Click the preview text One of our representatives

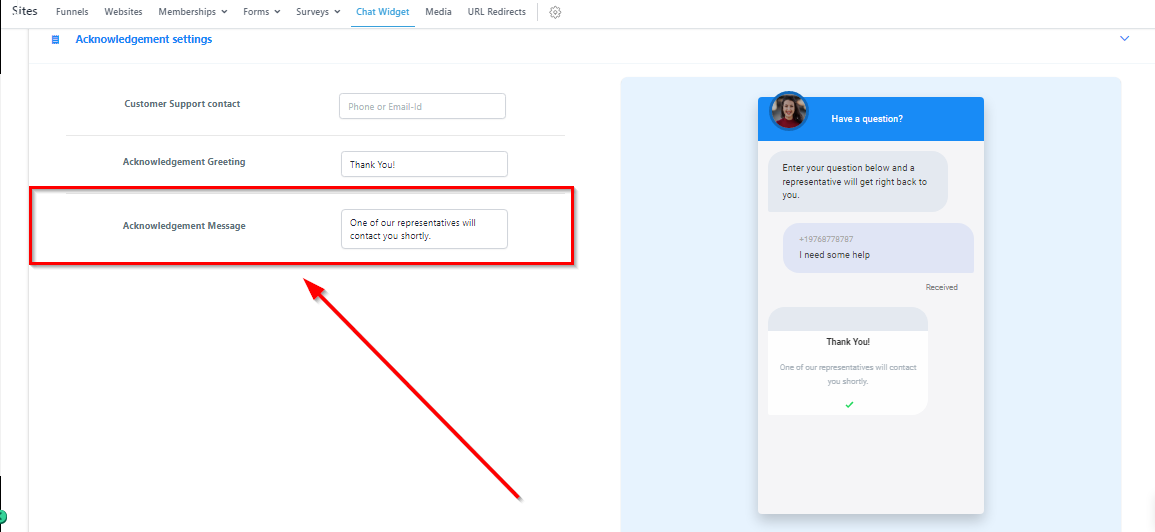coord(848,374)
